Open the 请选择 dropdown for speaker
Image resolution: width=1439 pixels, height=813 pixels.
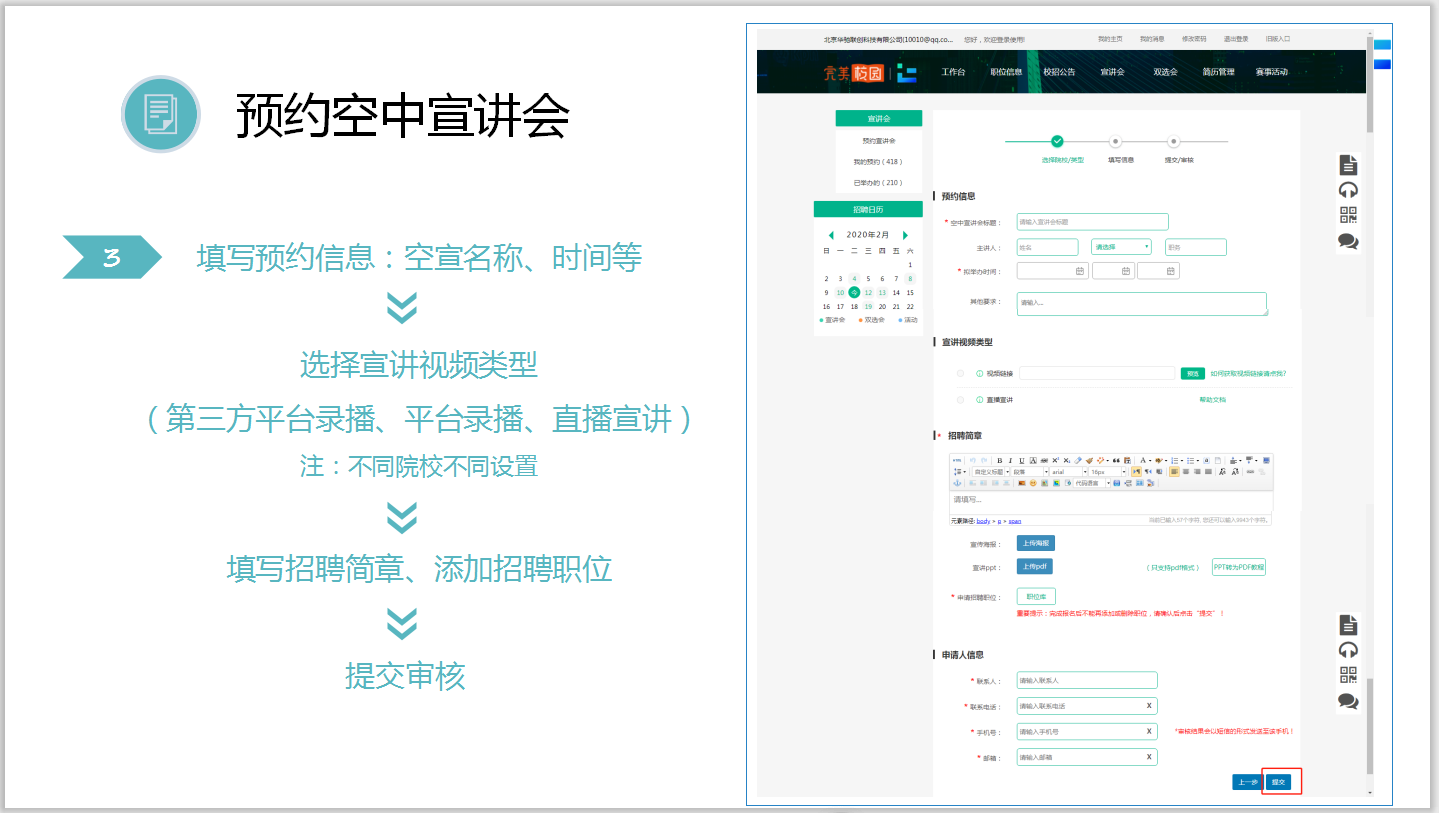point(1121,247)
